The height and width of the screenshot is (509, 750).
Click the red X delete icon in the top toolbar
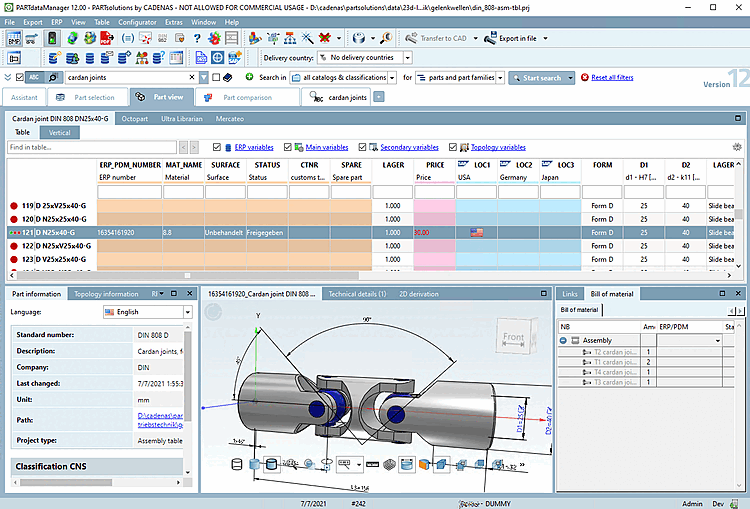pyautogui.click(x=325, y=38)
